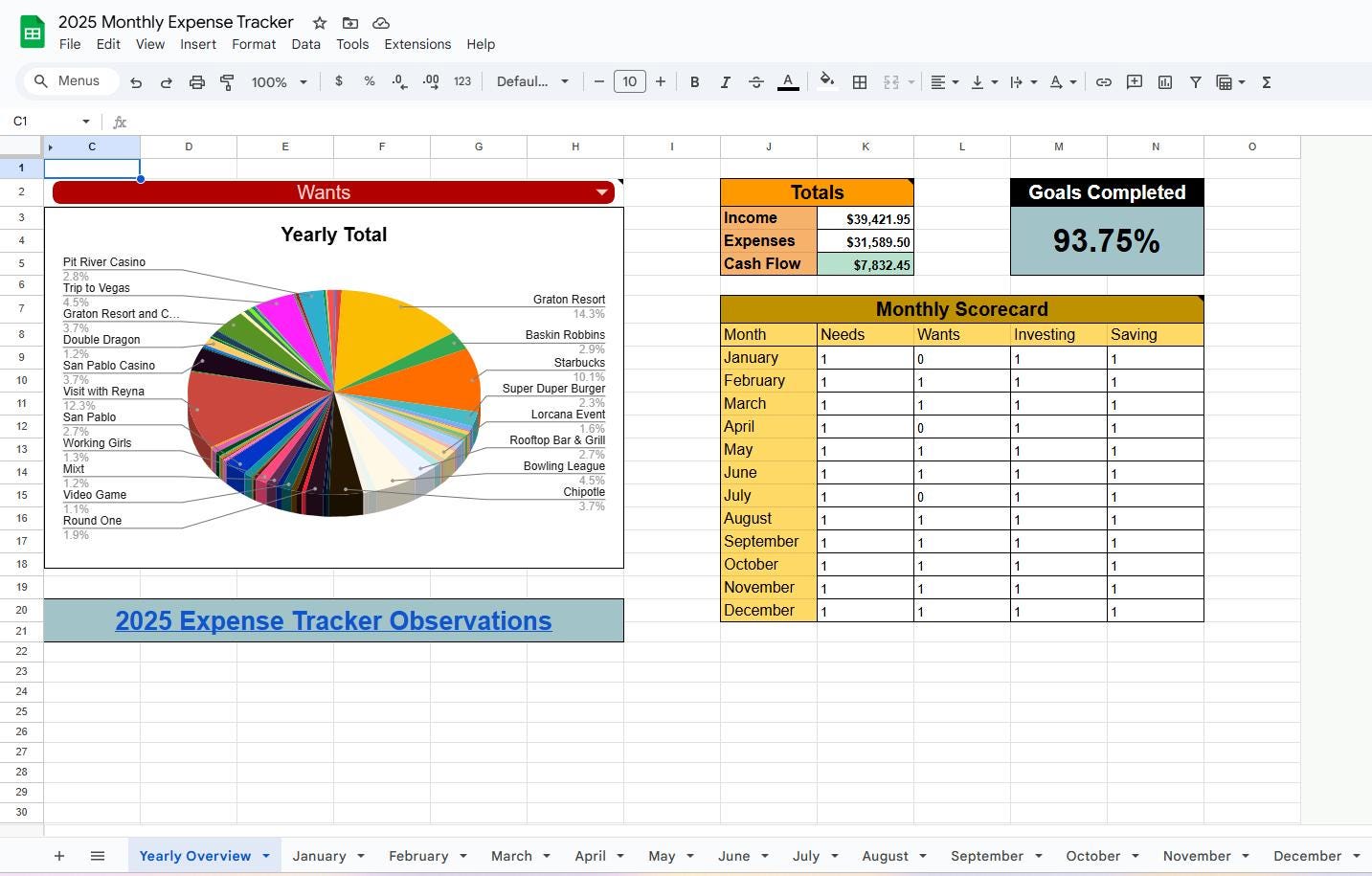Decrease font size with minus button

pyautogui.click(x=599, y=82)
